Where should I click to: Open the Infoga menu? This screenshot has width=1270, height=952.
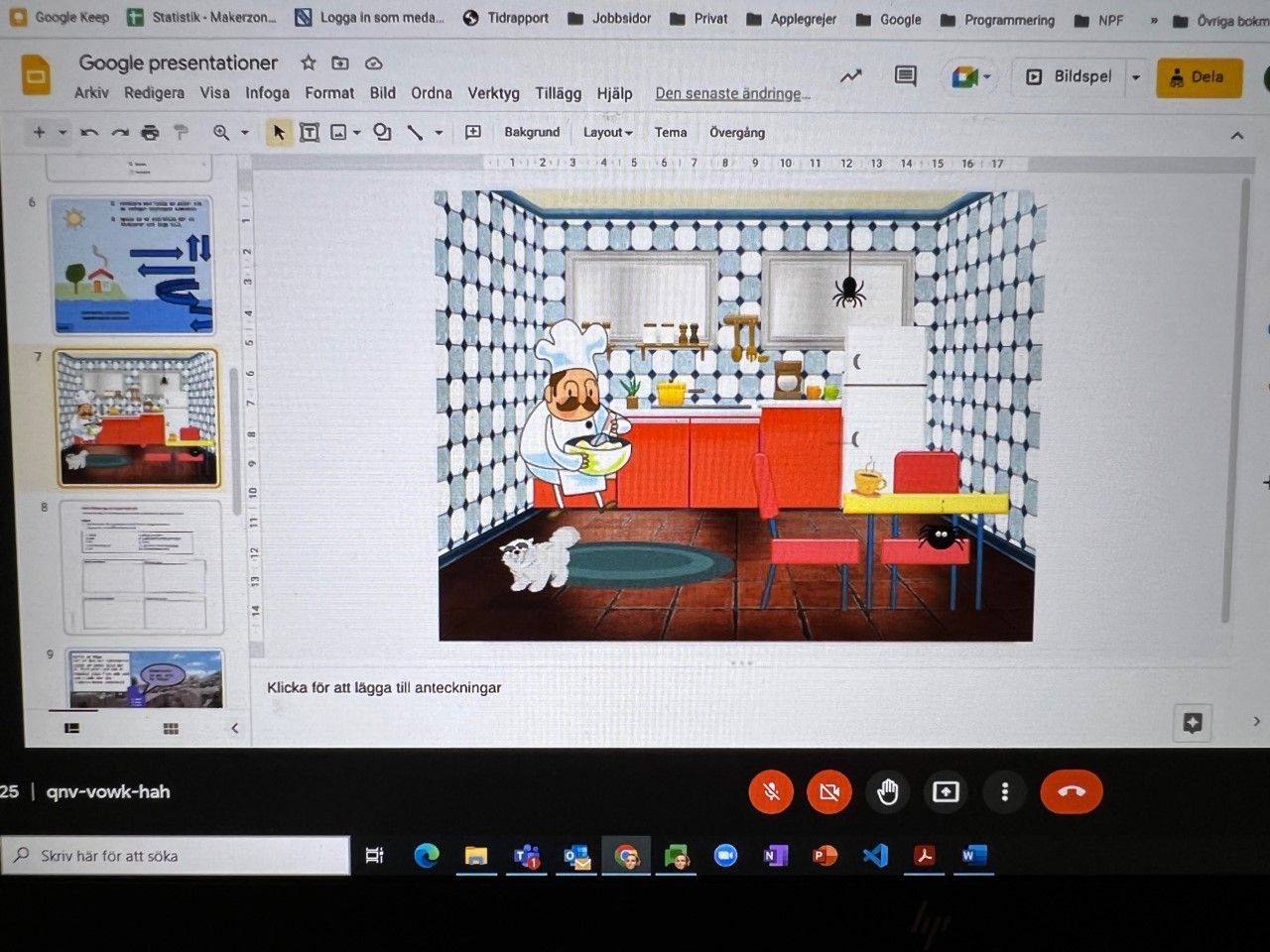(267, 93)
